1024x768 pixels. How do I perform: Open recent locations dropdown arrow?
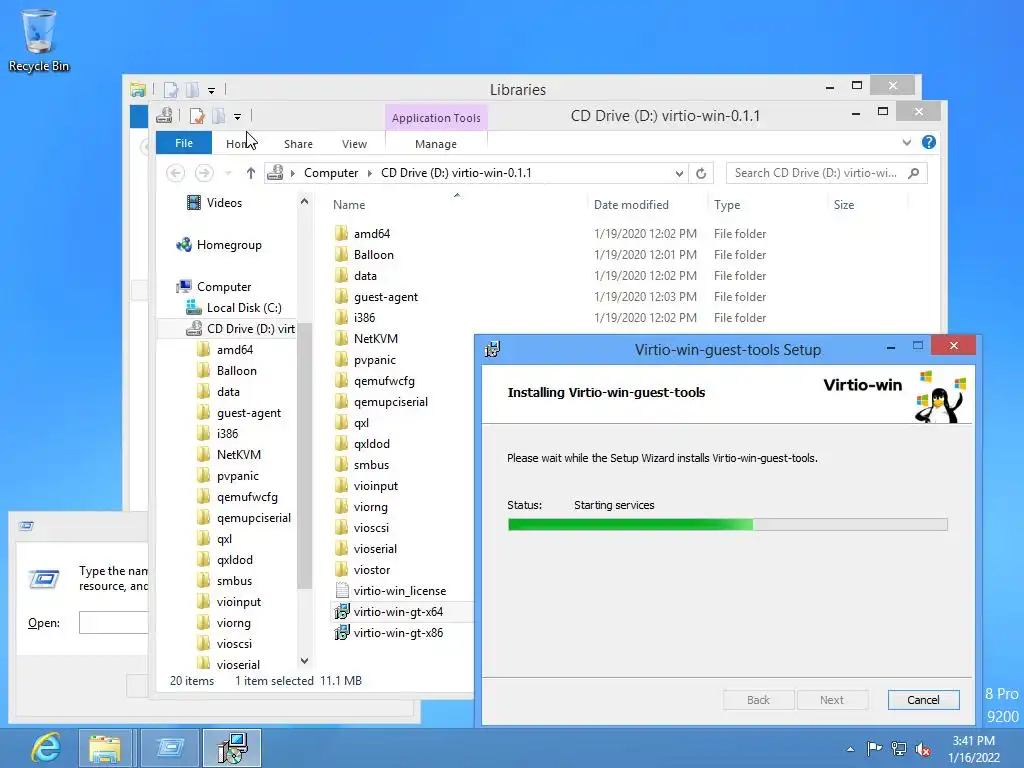coord(228,173)
